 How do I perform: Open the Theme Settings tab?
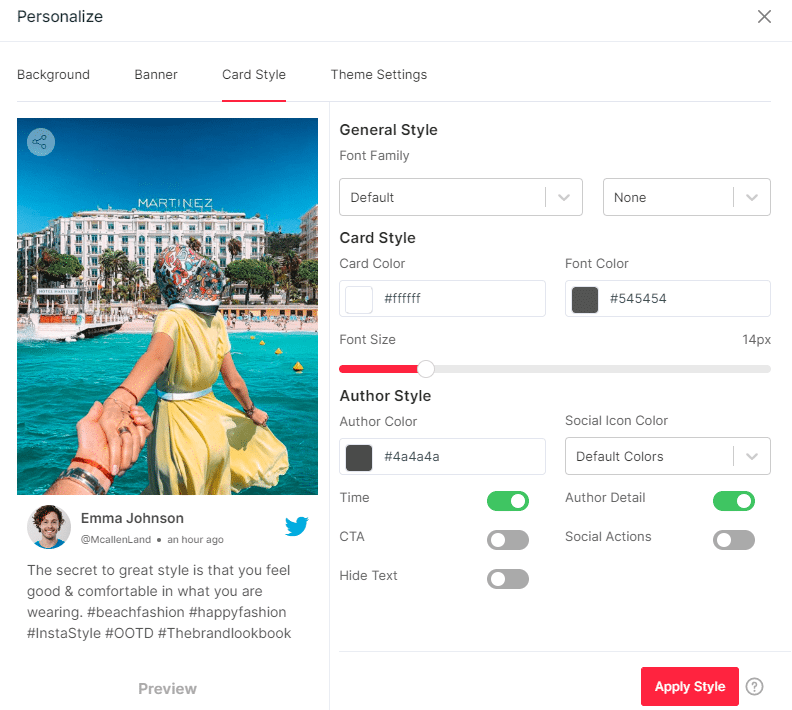pyautogui.click(x=378, y=75)
